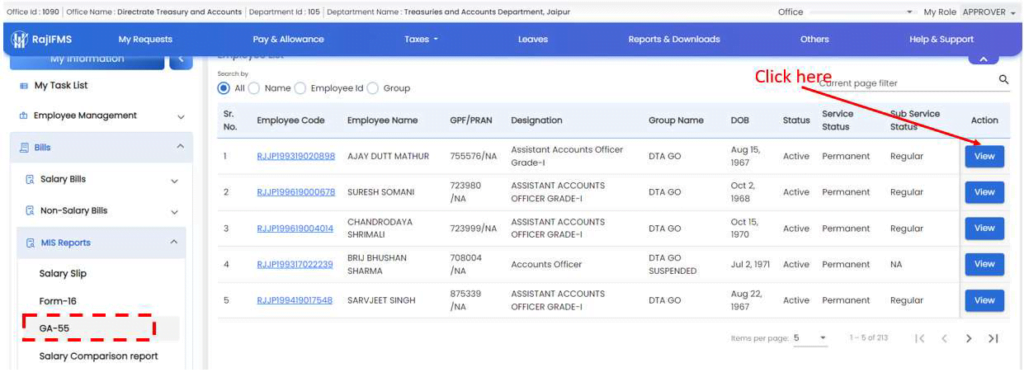Select the All search radio button

[x=224, y=88]
